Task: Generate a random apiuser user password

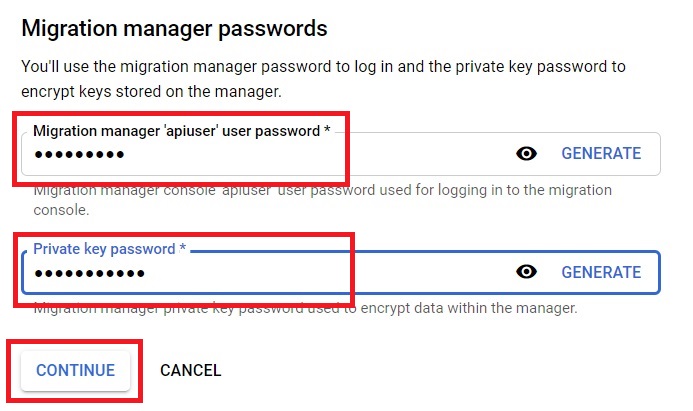Action: 601,153
